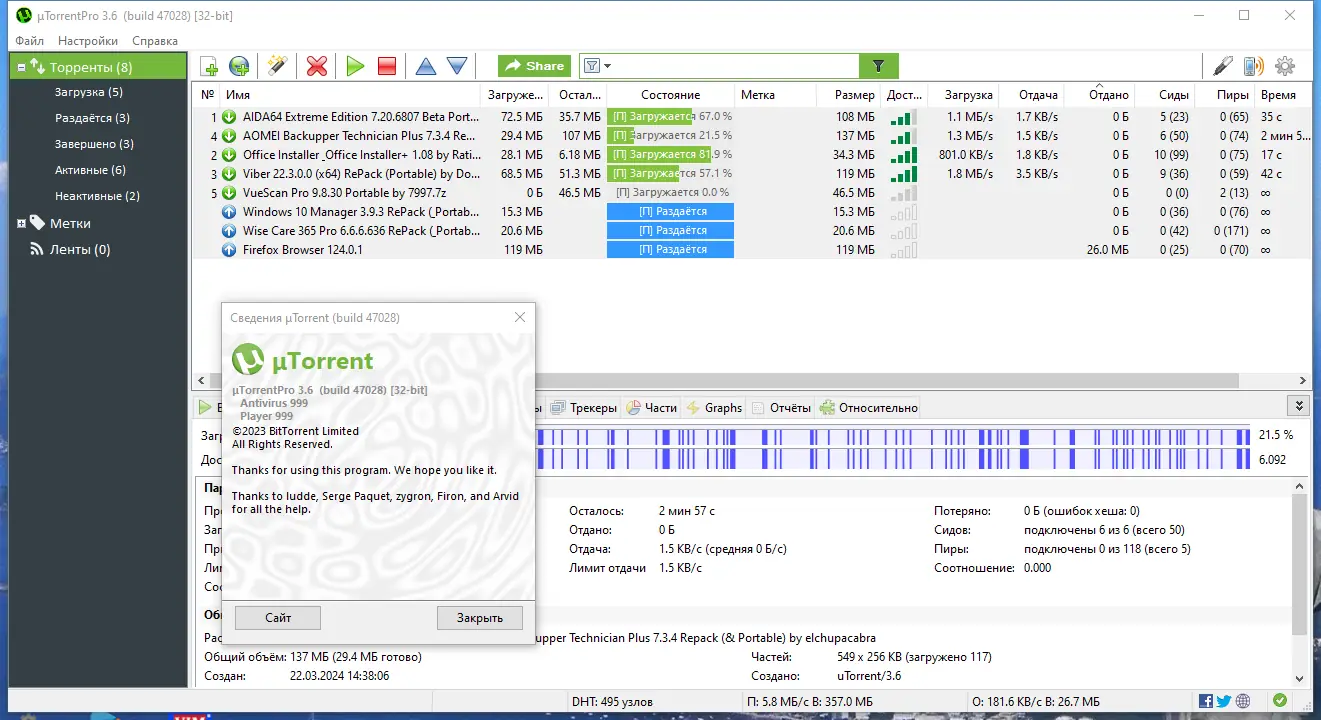Click the Twitter icon in the status bar

click(x=1224, y=701)
